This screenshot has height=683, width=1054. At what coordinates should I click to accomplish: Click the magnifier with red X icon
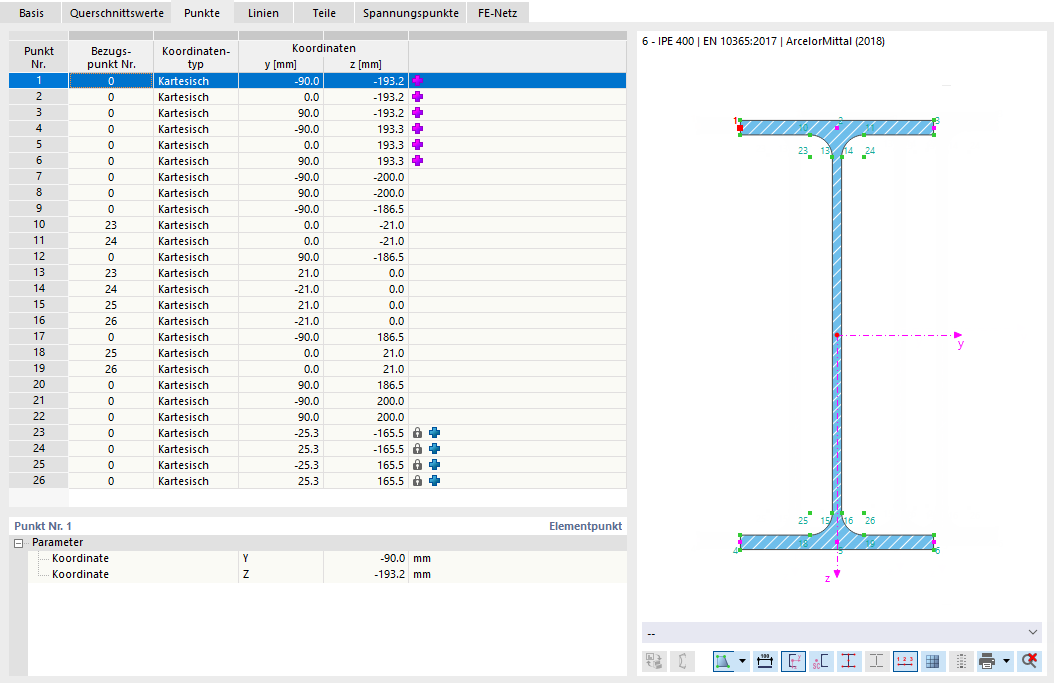[x=1028, y=661]
